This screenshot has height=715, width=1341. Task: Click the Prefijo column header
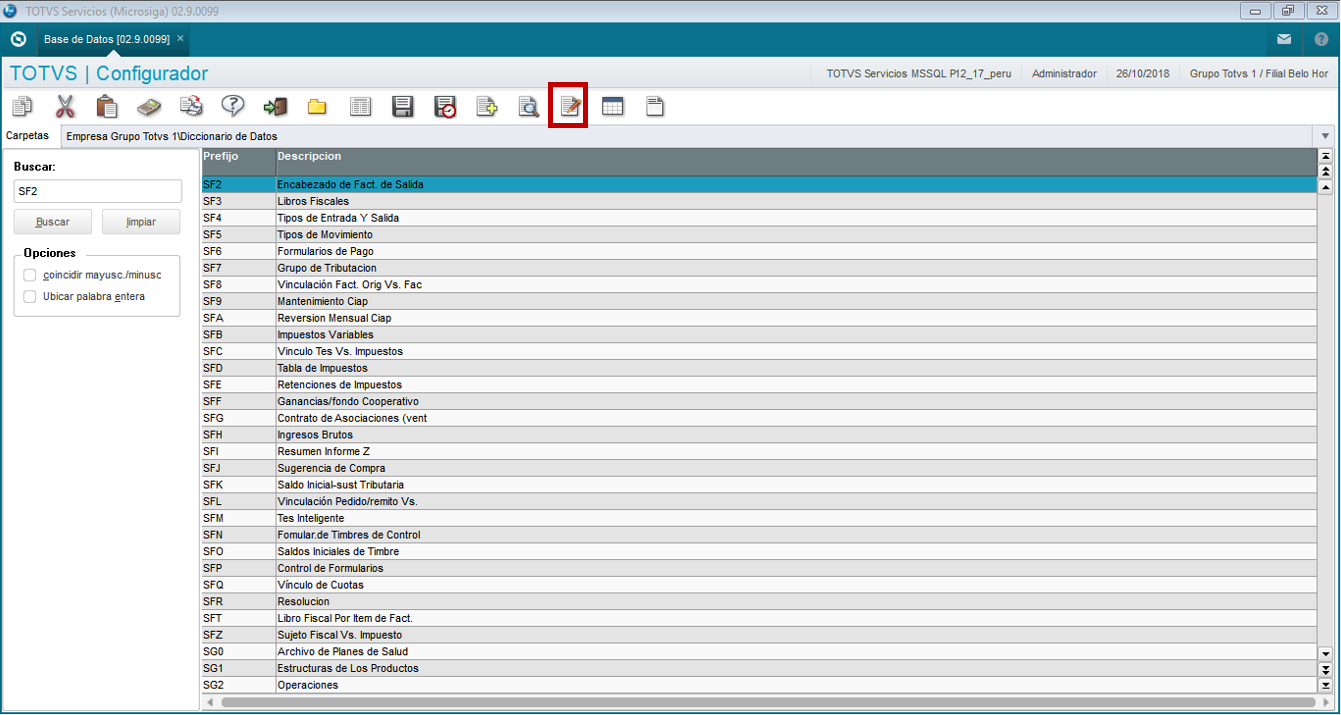point(238,162)
